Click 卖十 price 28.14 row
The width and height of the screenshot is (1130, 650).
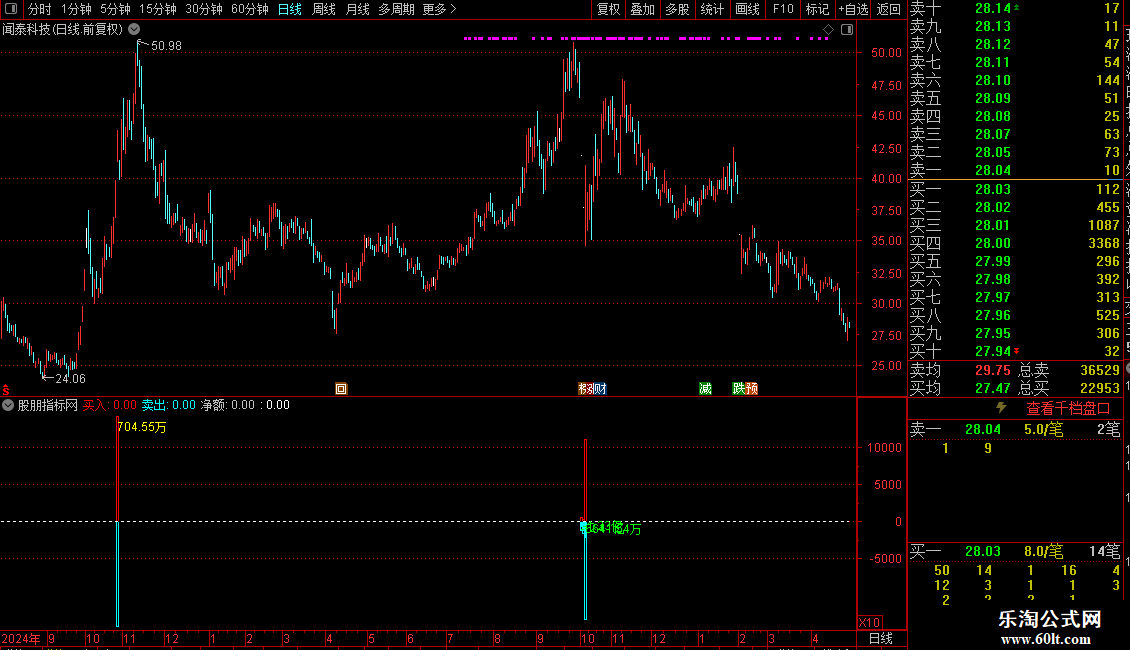click(1015, 9)
